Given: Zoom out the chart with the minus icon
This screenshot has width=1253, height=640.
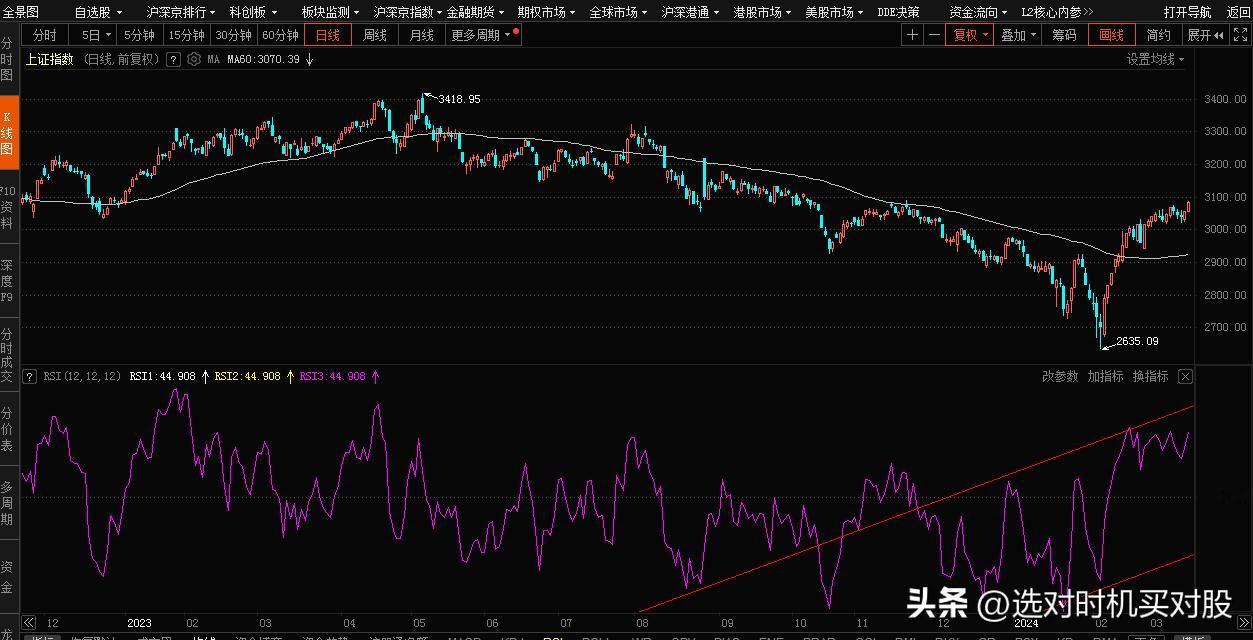Looking at the screenshot, I should click(x=934, y=35).
